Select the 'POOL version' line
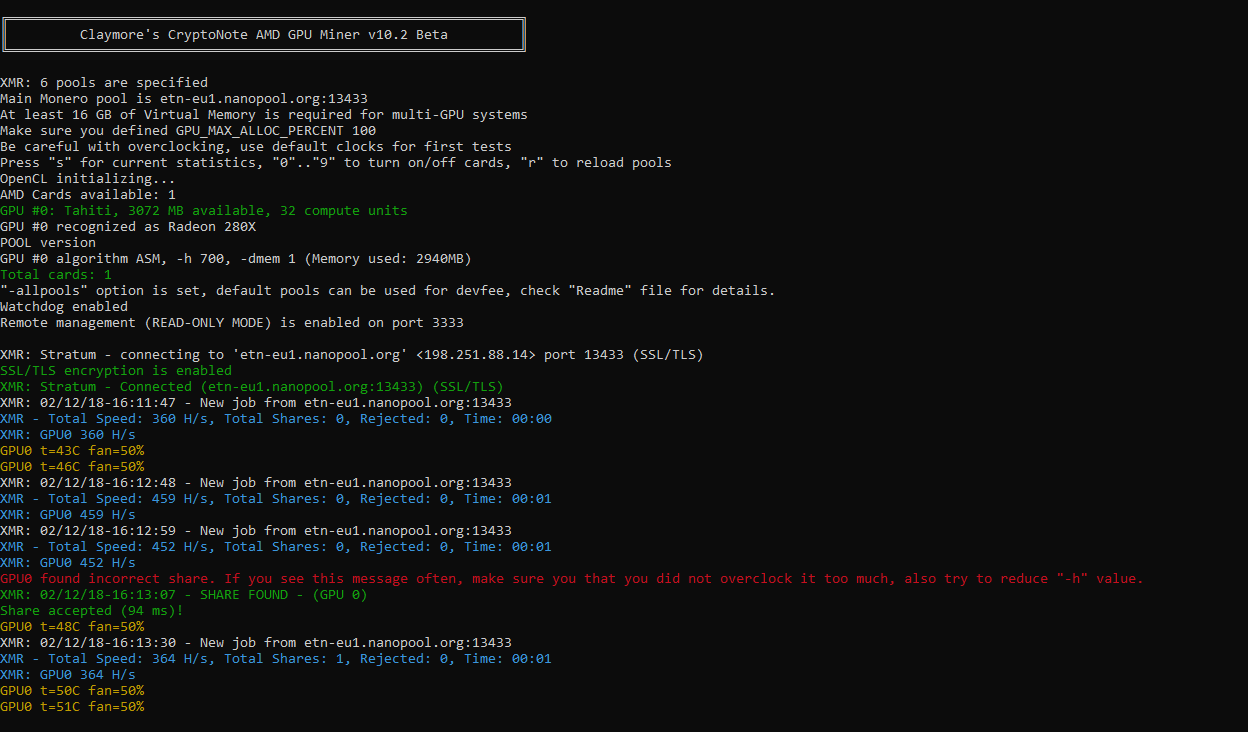This screenshot has width=1248, height=732. pyautogui.click(x=48, y=243)
